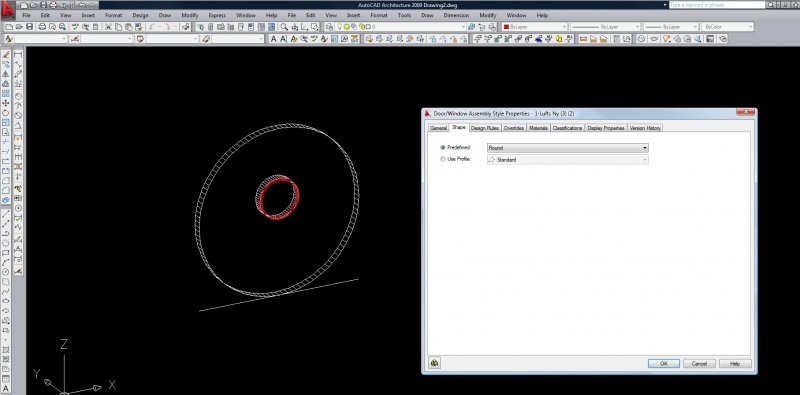This screenshot has width=800, height=395.
Task: Click the Help button in the dialog
Action: point(735,363)
